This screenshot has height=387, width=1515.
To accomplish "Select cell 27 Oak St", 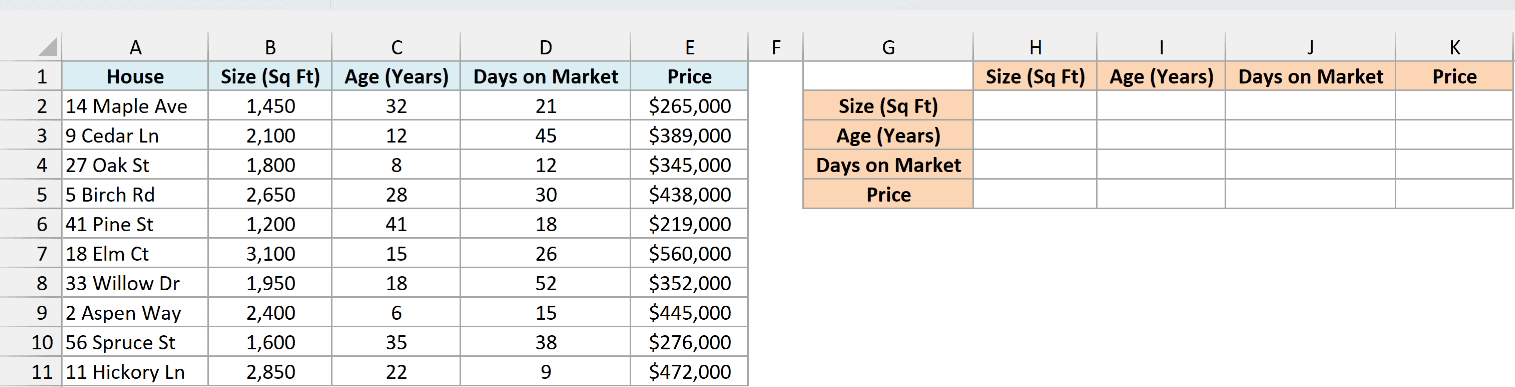I will point(135,165).
